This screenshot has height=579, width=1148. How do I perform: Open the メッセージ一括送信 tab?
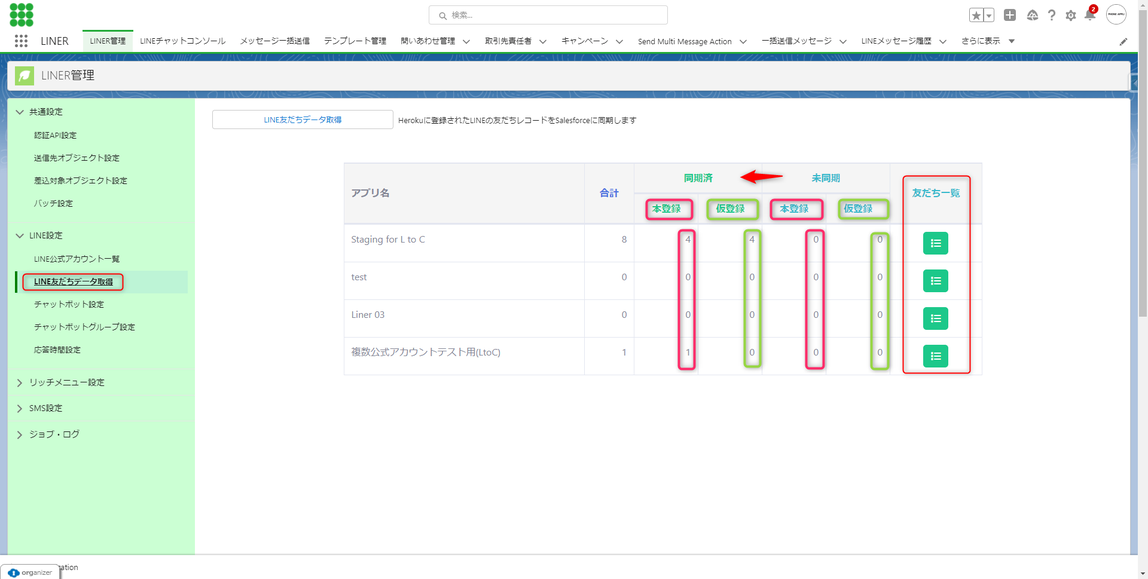click(275, 41)
